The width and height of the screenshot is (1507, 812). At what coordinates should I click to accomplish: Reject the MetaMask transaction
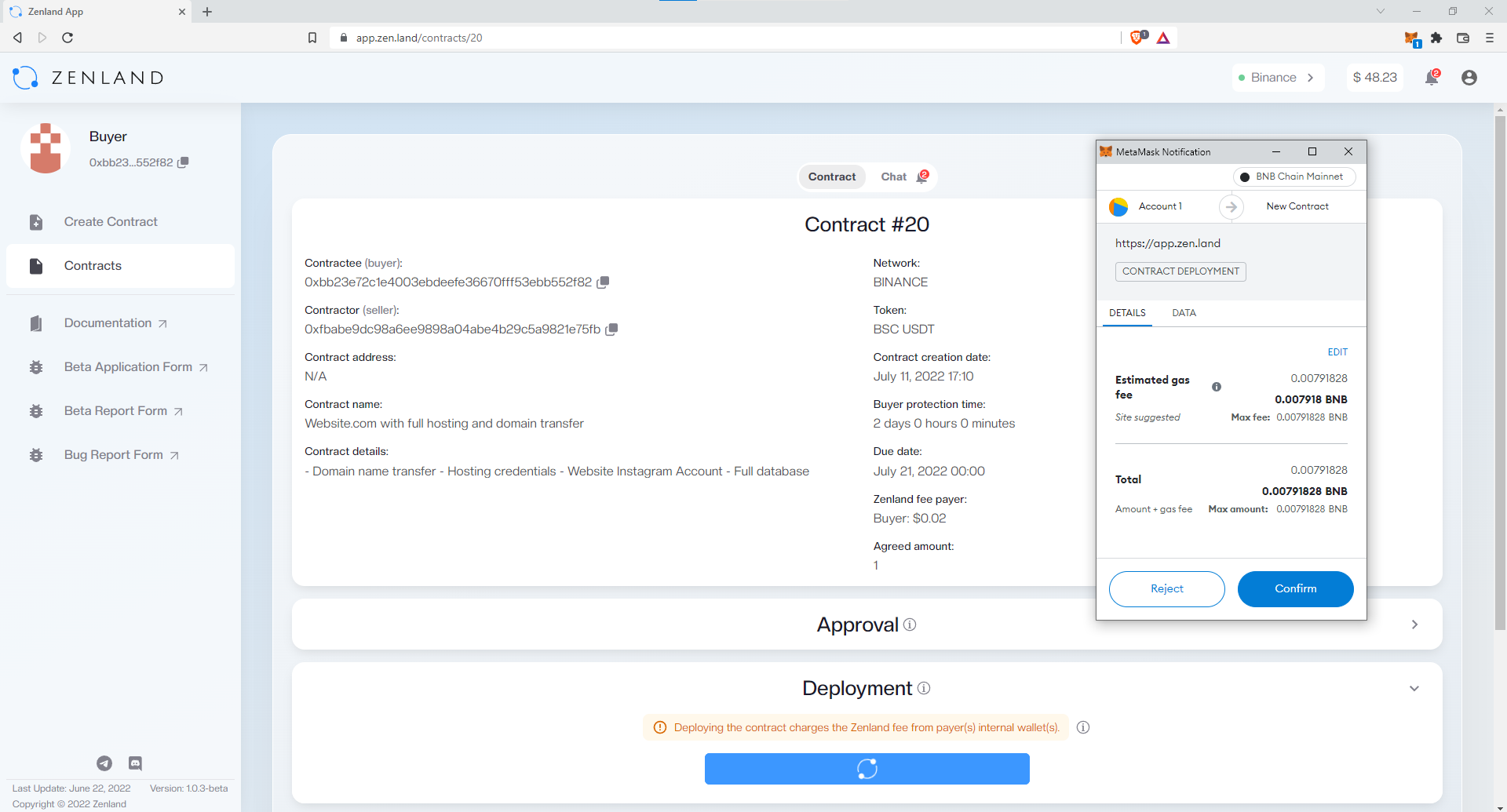pos(1167,589)
